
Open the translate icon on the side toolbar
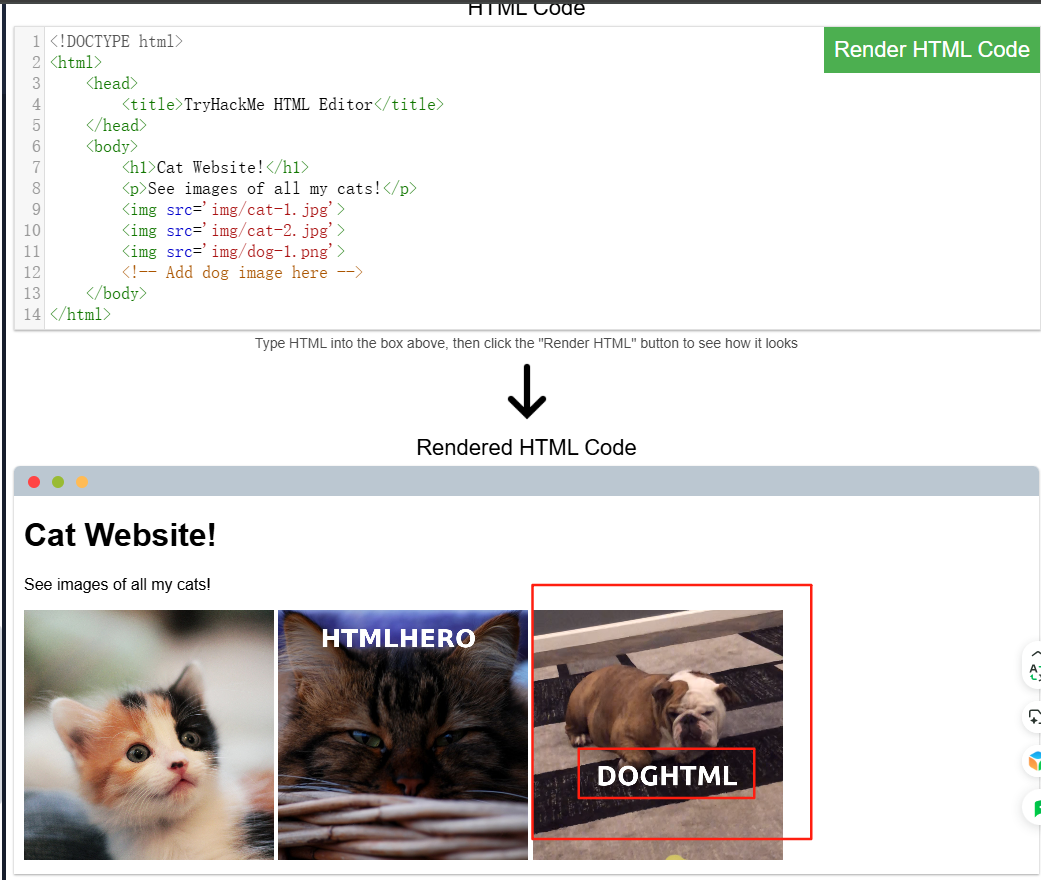click(1034, 671)
